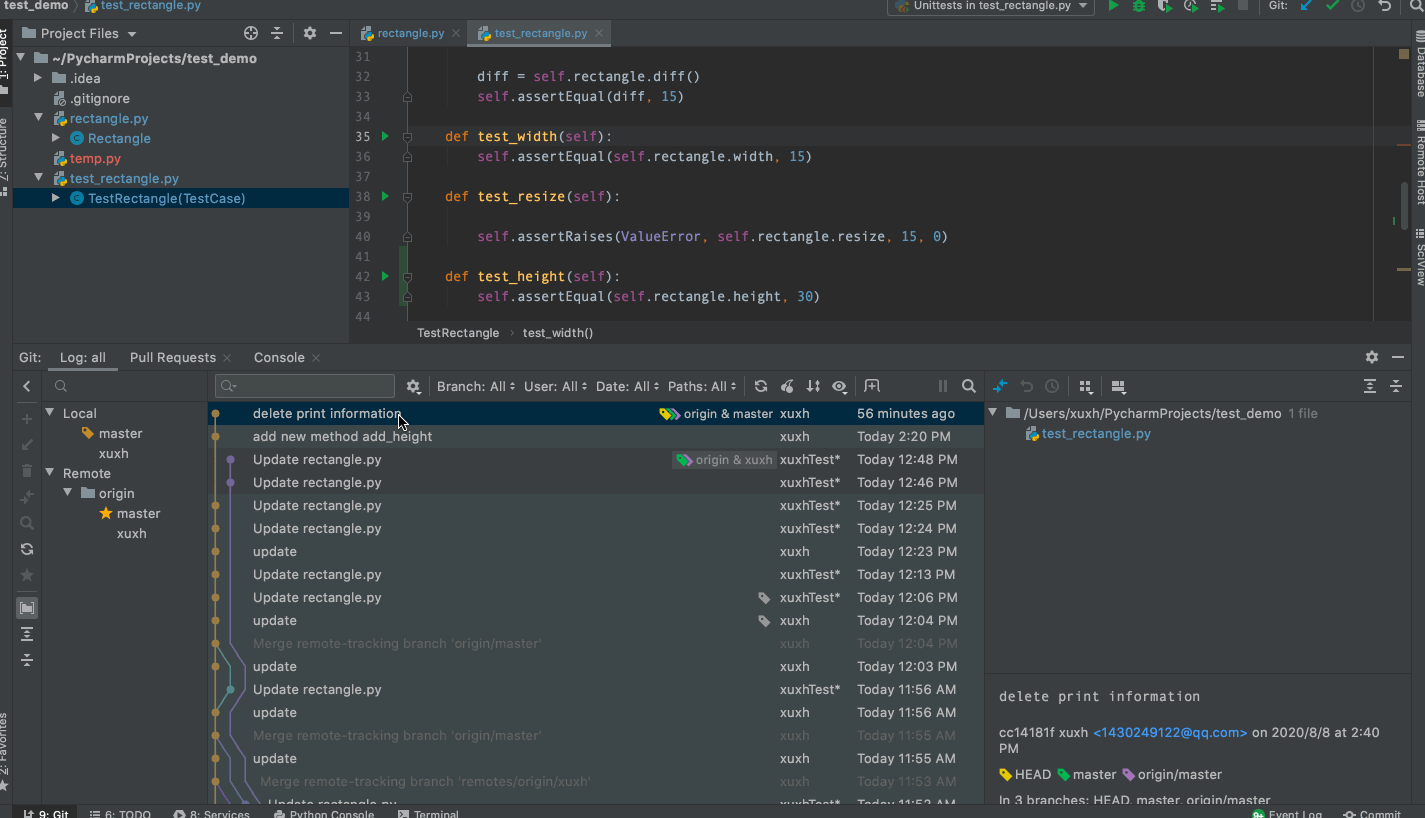
Task: Click the IntelliSort up-down arrows icon in the log toolbar
Action: click(x=813, y=386)
